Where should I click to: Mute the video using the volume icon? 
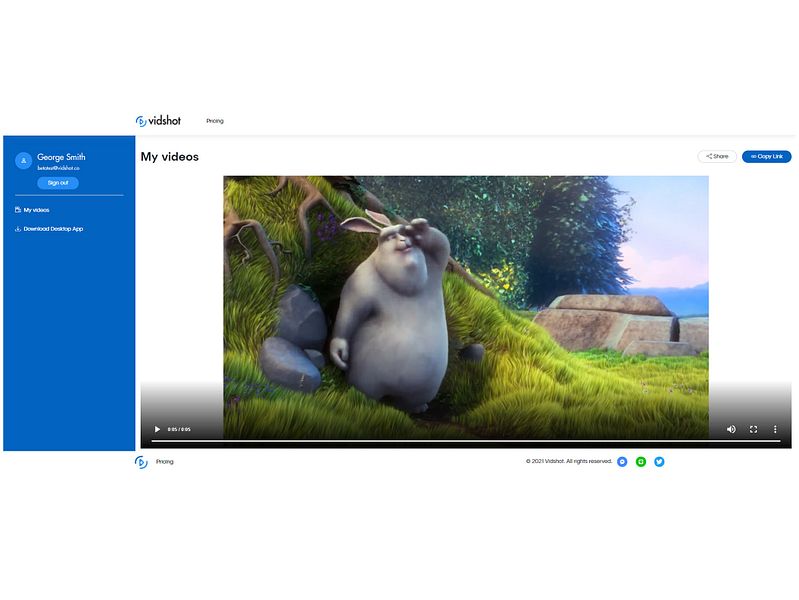731,429
